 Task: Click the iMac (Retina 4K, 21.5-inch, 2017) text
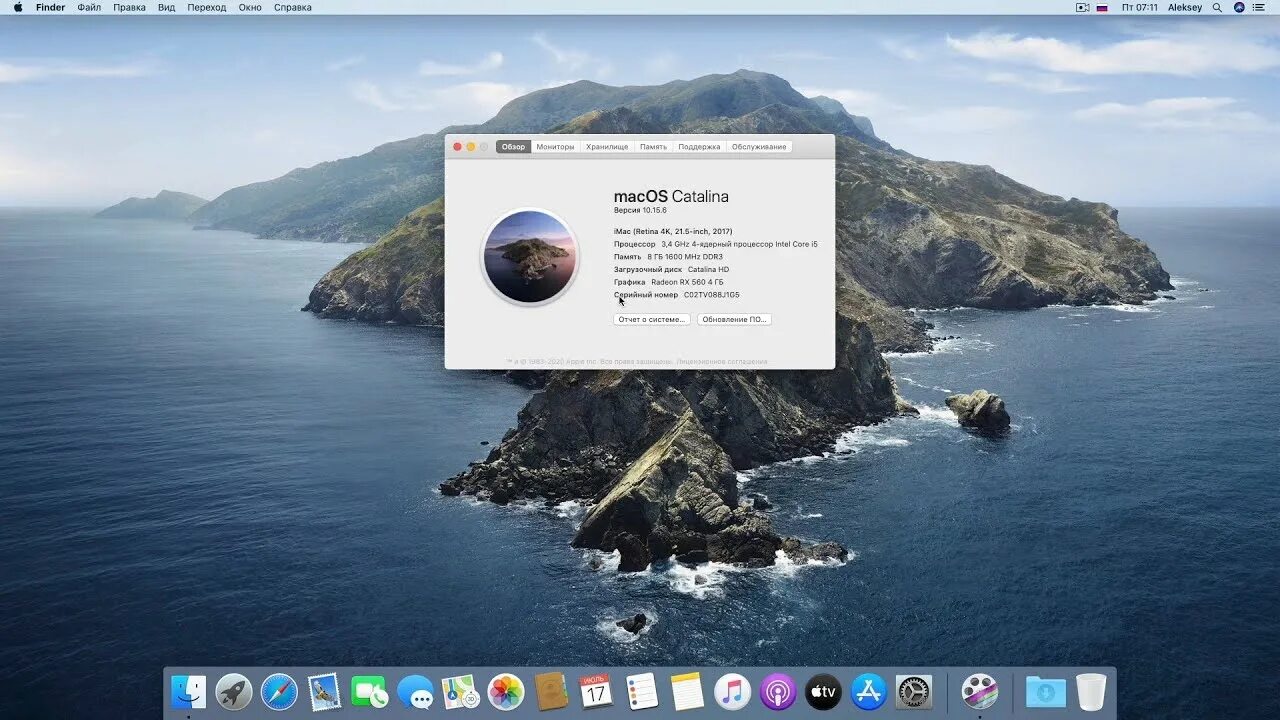click(673, 231)
